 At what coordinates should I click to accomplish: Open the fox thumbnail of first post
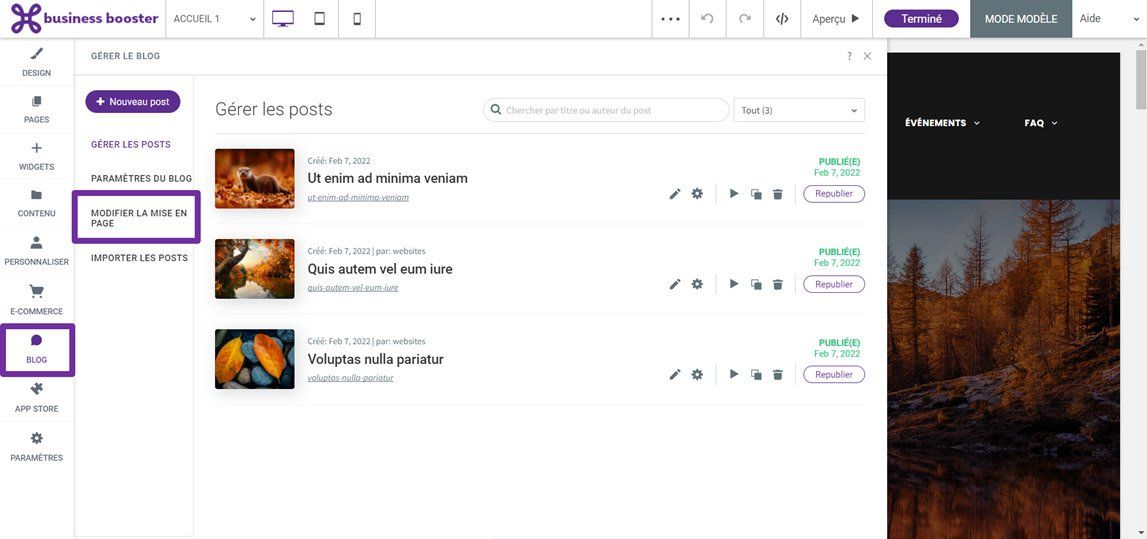point(254,178)
